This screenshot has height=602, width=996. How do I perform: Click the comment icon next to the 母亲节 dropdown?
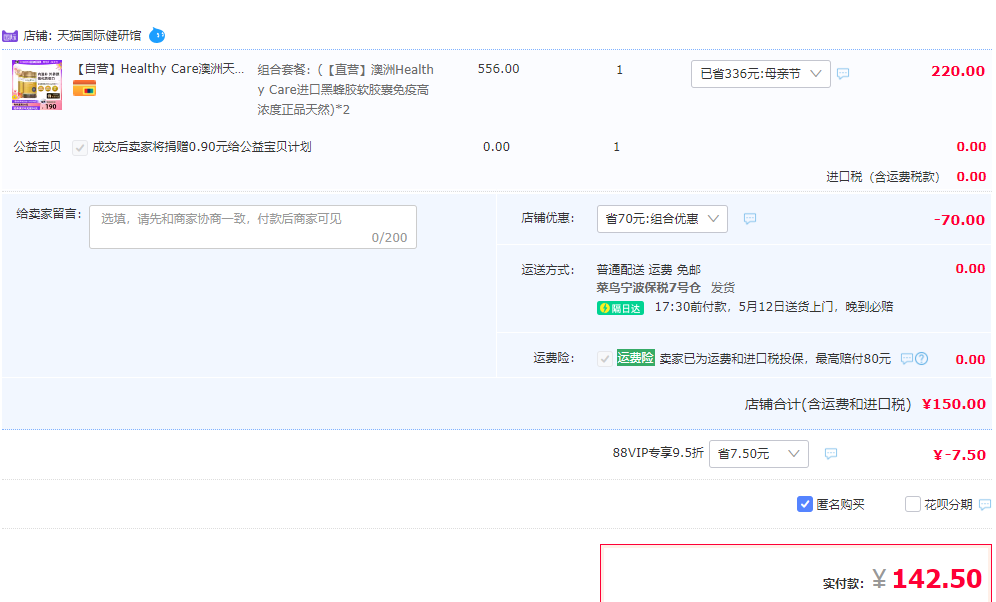point(843,74)
